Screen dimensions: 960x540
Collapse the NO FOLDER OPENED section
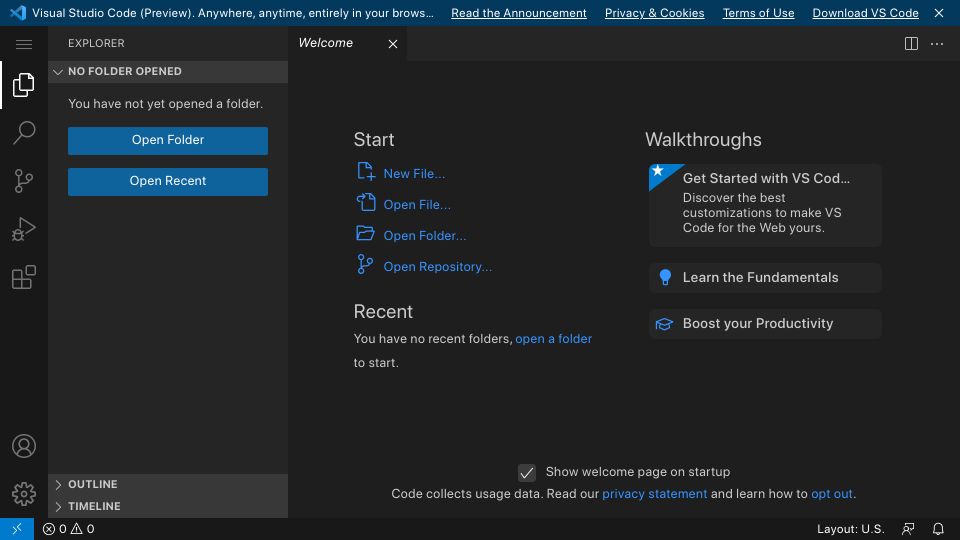click(168, 72)
